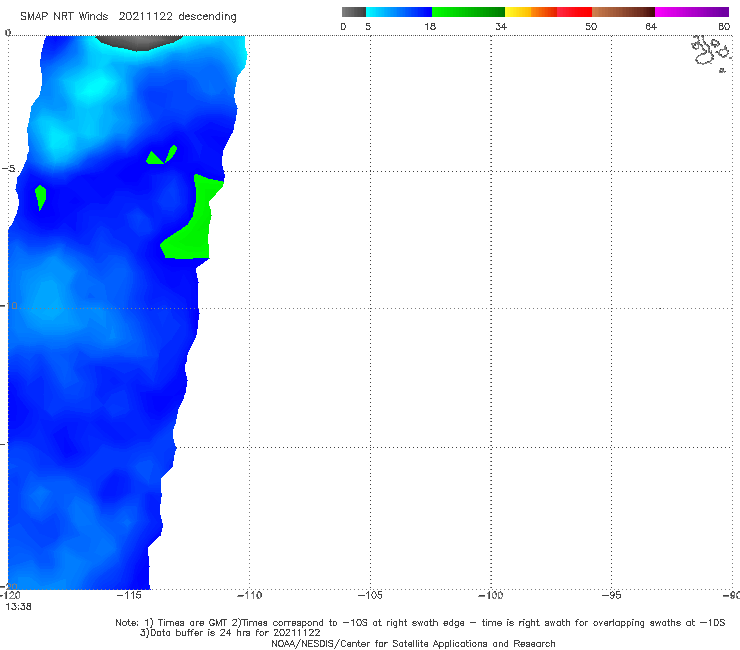The width and height of the screenshot is (740, 650).
Task: Click the small green patch near -119 longitude
Action: 41,197
